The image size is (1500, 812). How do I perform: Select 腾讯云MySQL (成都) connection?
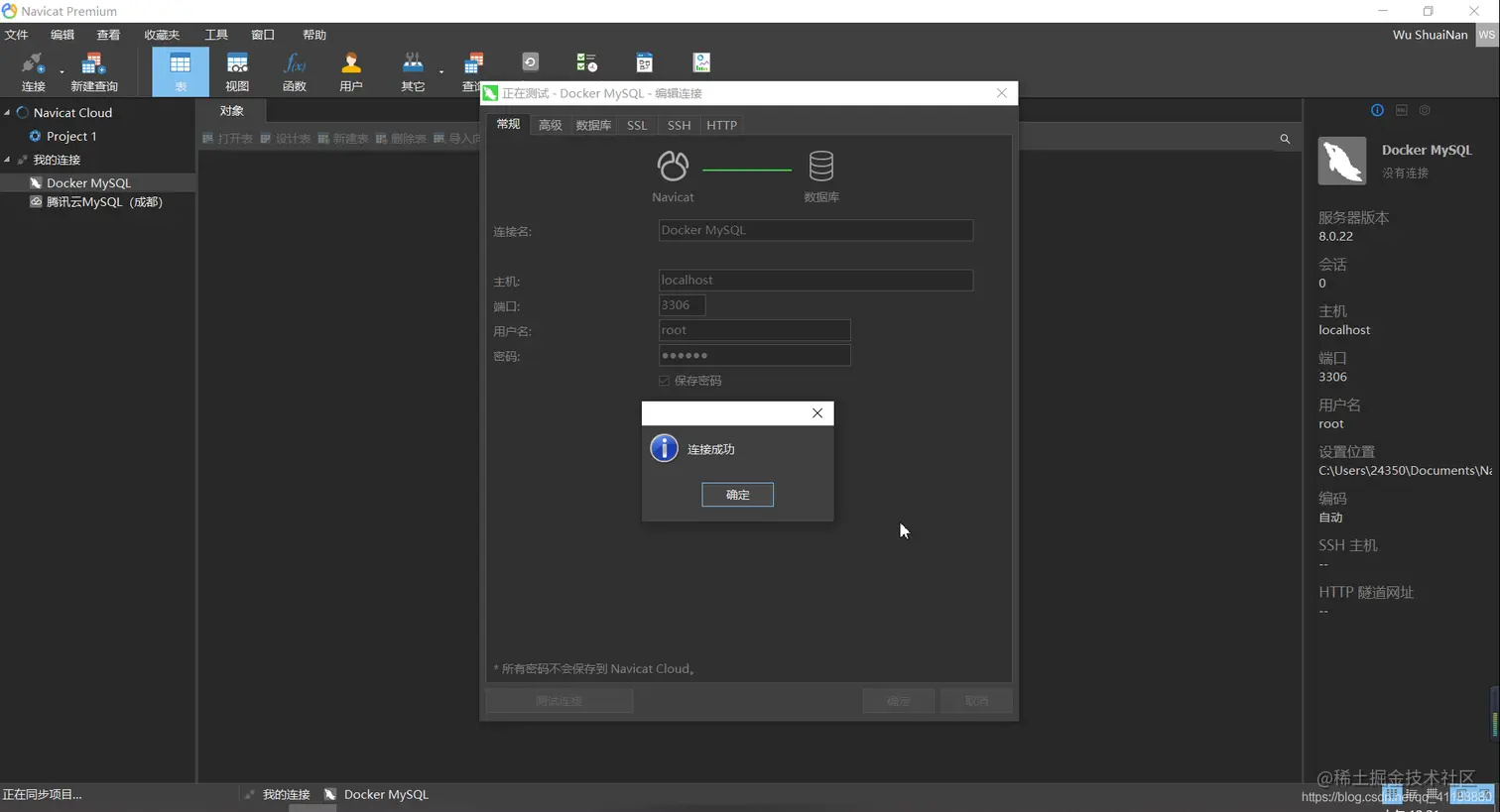tap(104, 201)
